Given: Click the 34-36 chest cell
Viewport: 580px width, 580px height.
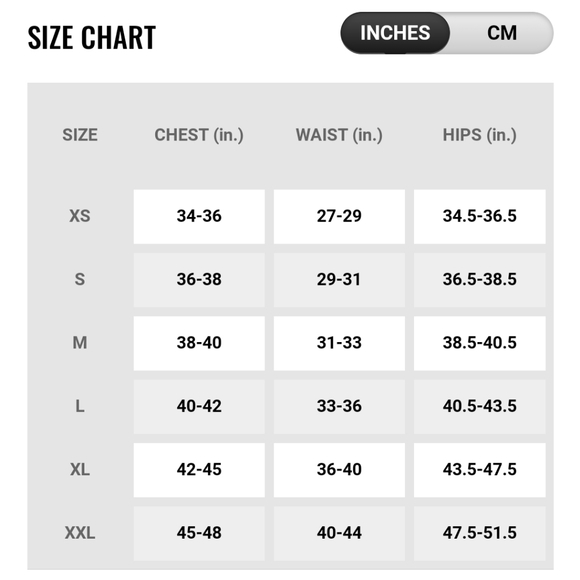Looking at the screenshot, I should [199, 217].
